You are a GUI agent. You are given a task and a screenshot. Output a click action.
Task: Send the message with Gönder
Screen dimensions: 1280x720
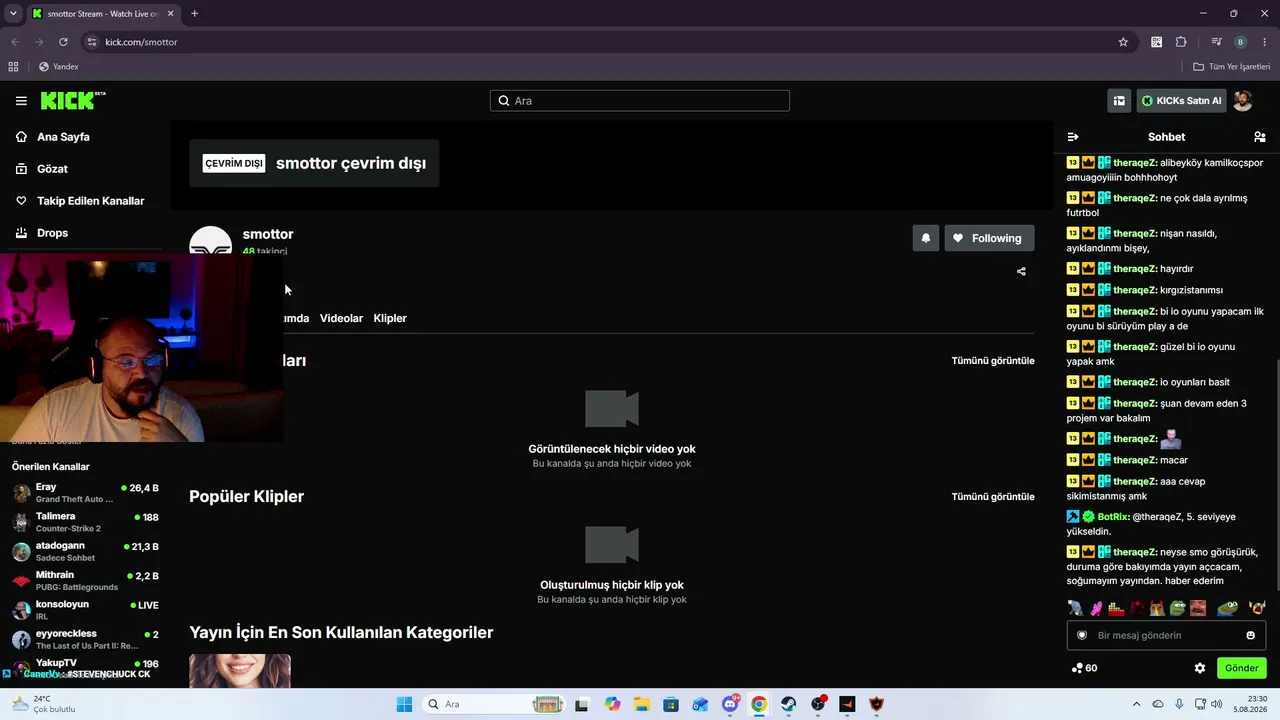[x=1241, y=668]
